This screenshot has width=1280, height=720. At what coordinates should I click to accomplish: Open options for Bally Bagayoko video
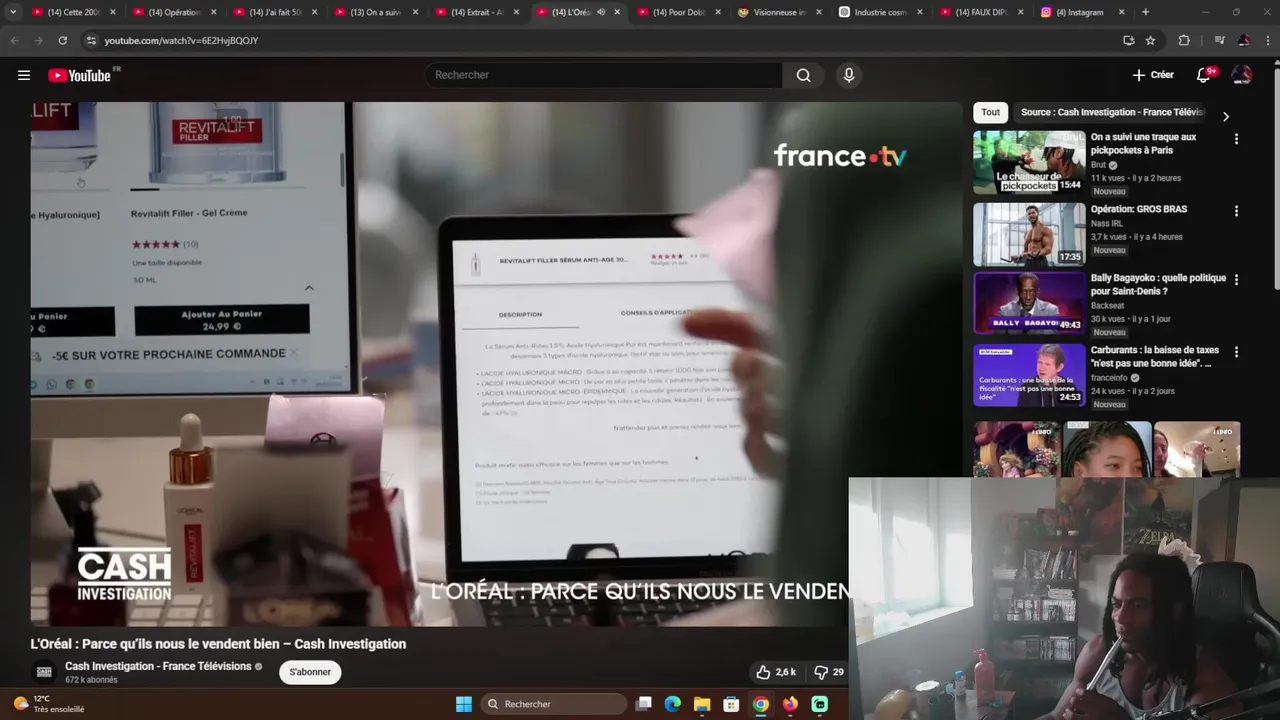point(1236,280)
